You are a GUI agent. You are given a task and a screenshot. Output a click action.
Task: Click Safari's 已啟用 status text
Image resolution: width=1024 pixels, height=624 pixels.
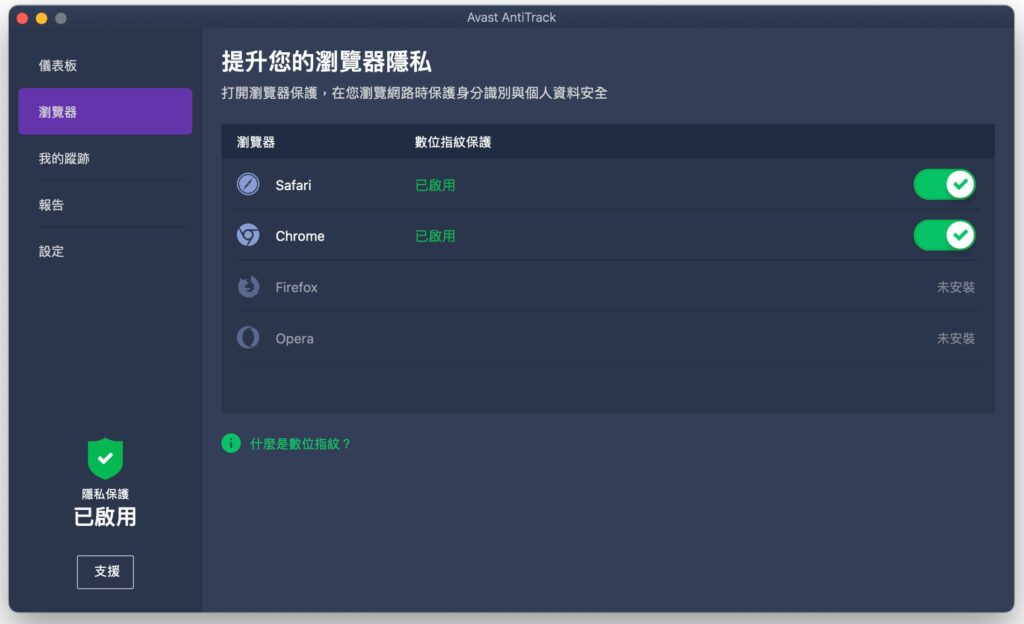pos(436,185)
